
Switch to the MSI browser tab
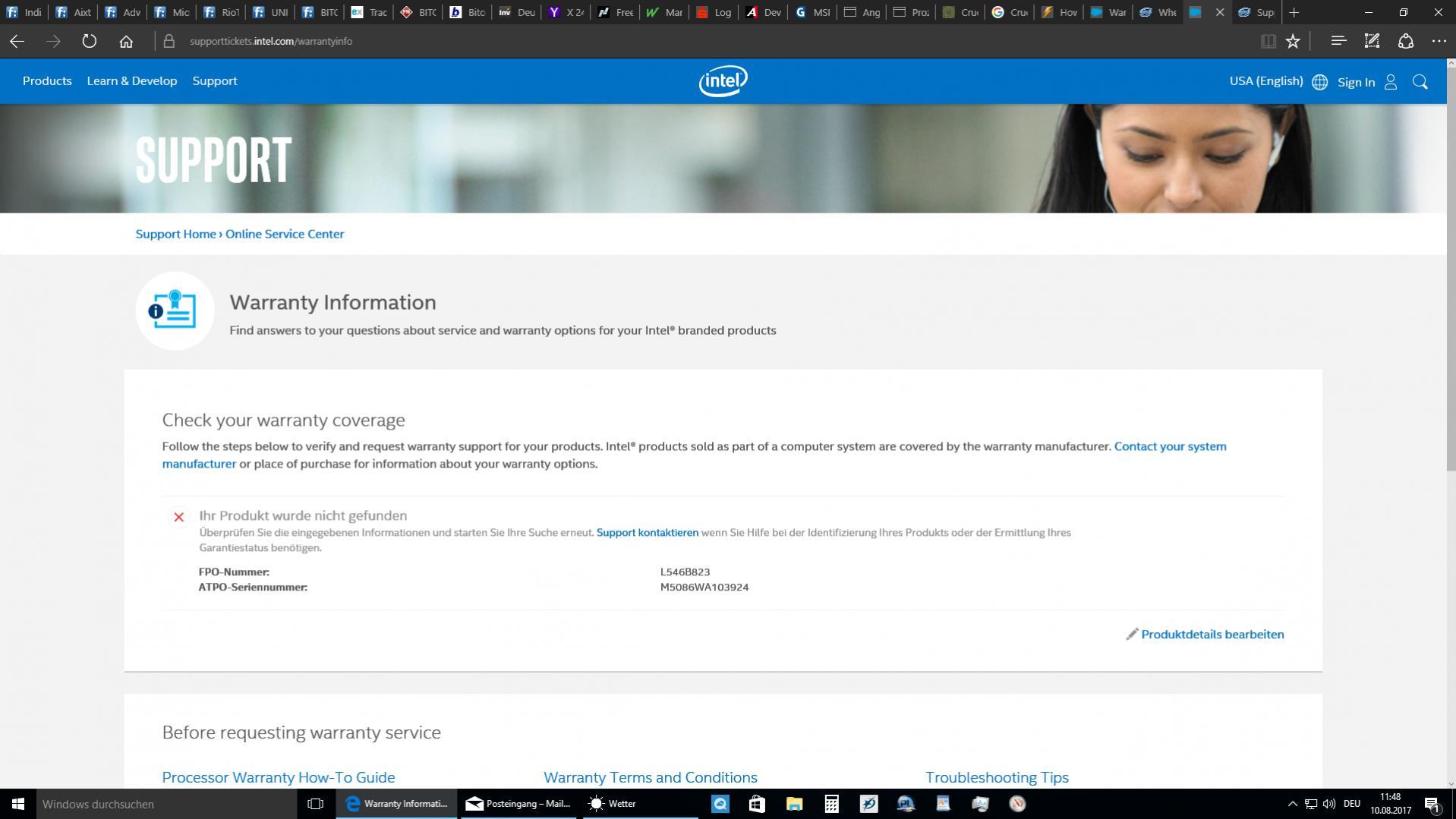(x=812, y=12)
